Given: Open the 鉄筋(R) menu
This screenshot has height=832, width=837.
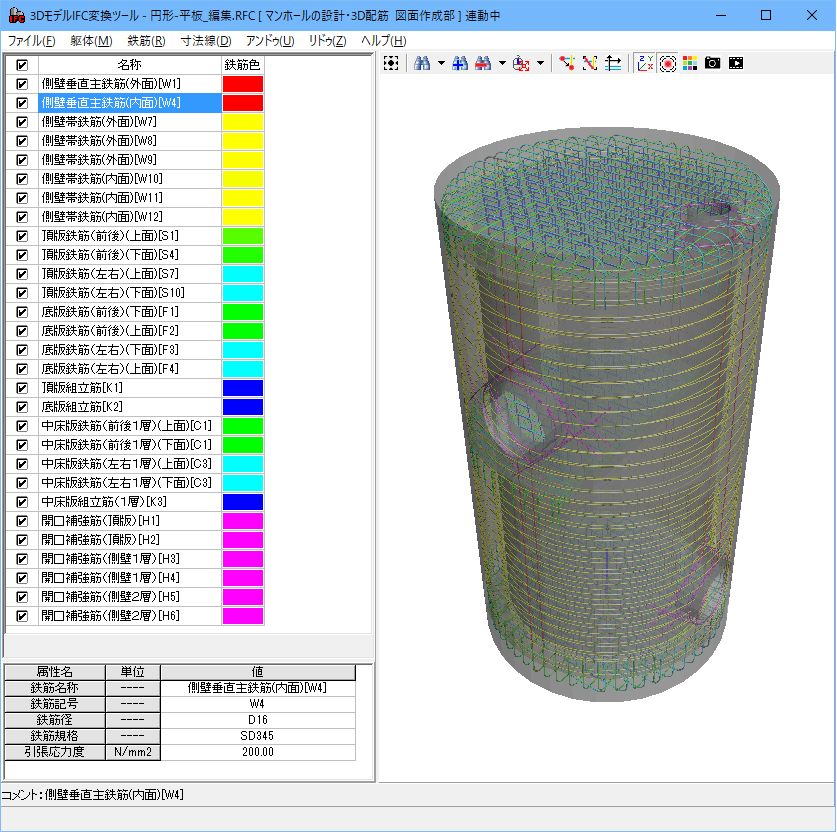Looking at the screenshot, I should pos(146,41).
